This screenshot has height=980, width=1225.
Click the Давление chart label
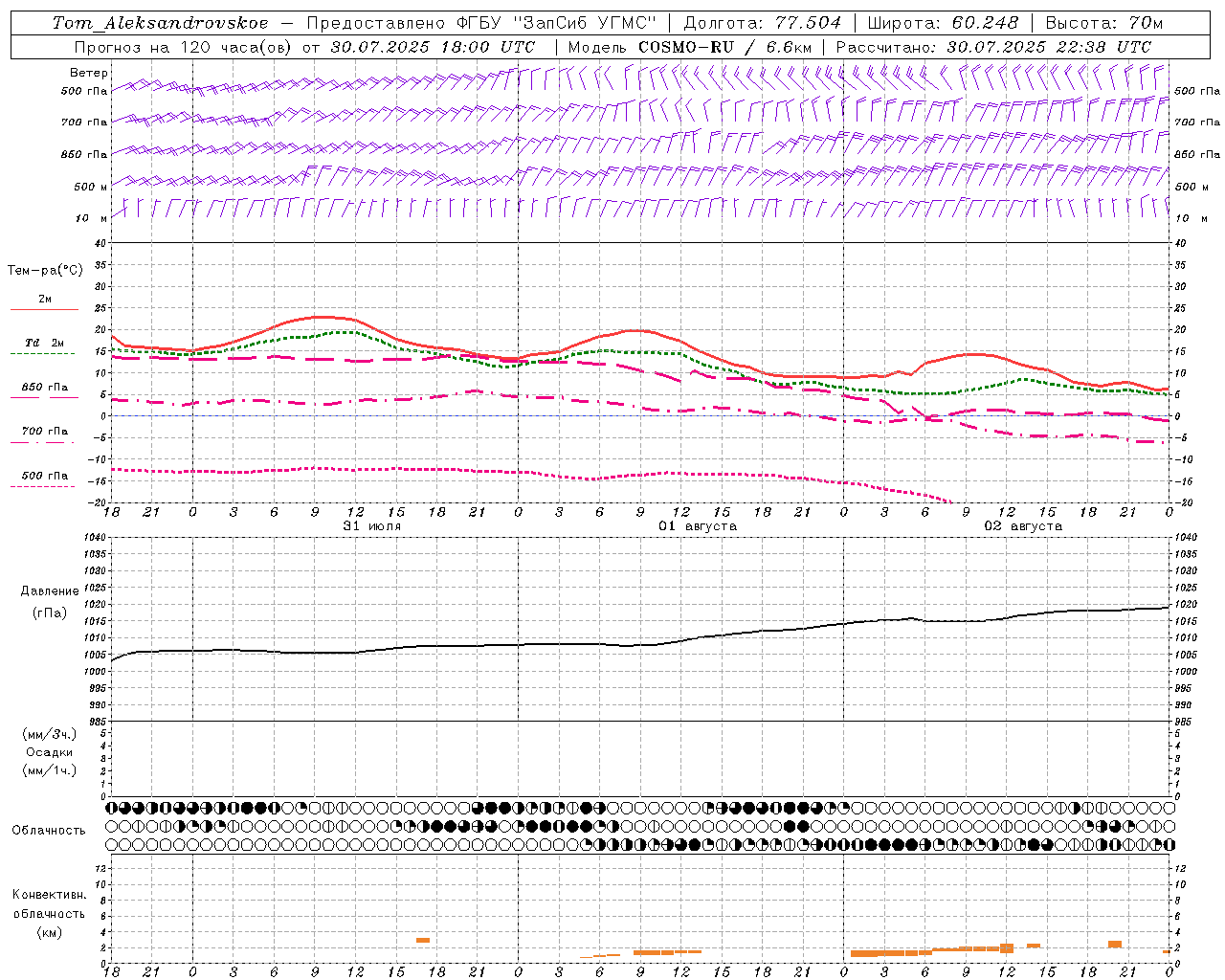pyautogui.click(x=50, y=591)
